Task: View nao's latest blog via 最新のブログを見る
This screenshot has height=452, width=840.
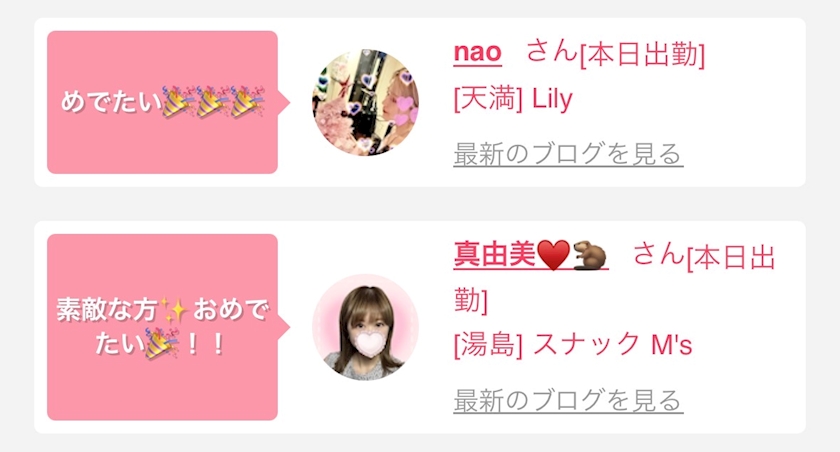Action: click(568, 154)
